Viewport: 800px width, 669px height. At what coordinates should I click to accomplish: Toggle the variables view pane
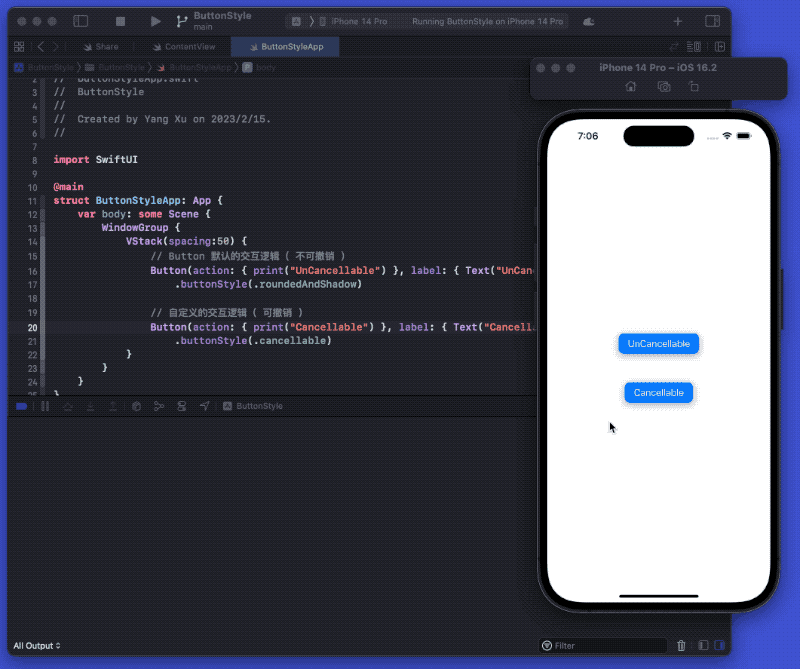[x=703, y=646]
